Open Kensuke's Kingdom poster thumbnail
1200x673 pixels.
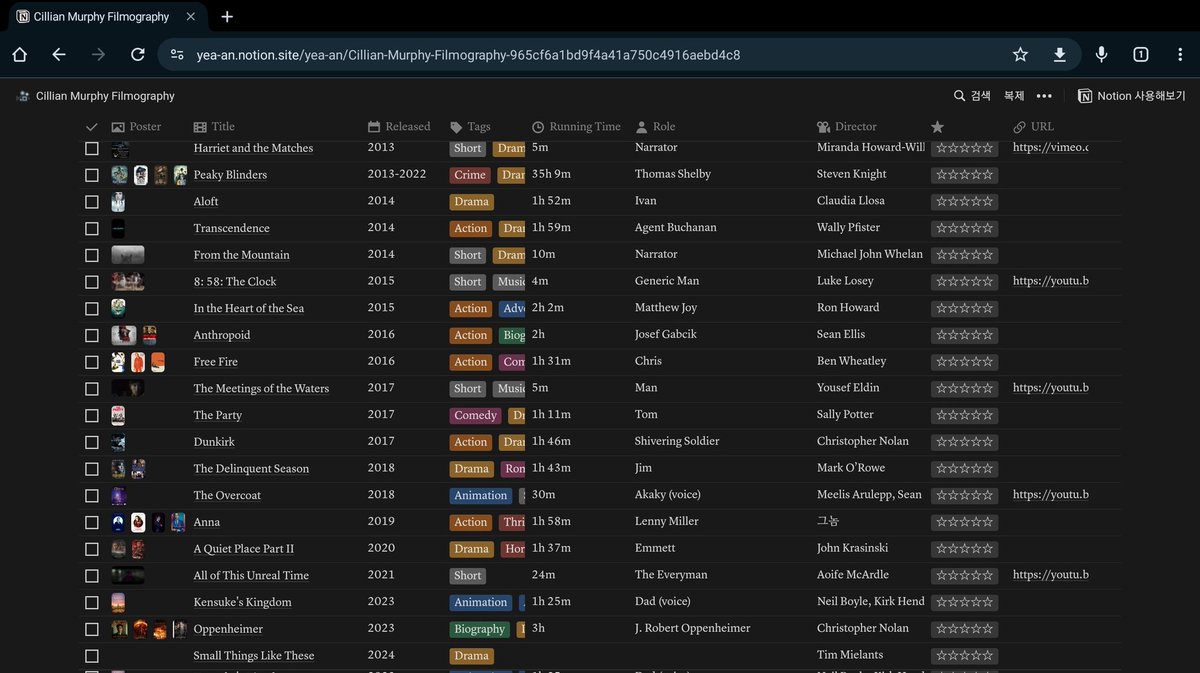click(x=118, y=602)
